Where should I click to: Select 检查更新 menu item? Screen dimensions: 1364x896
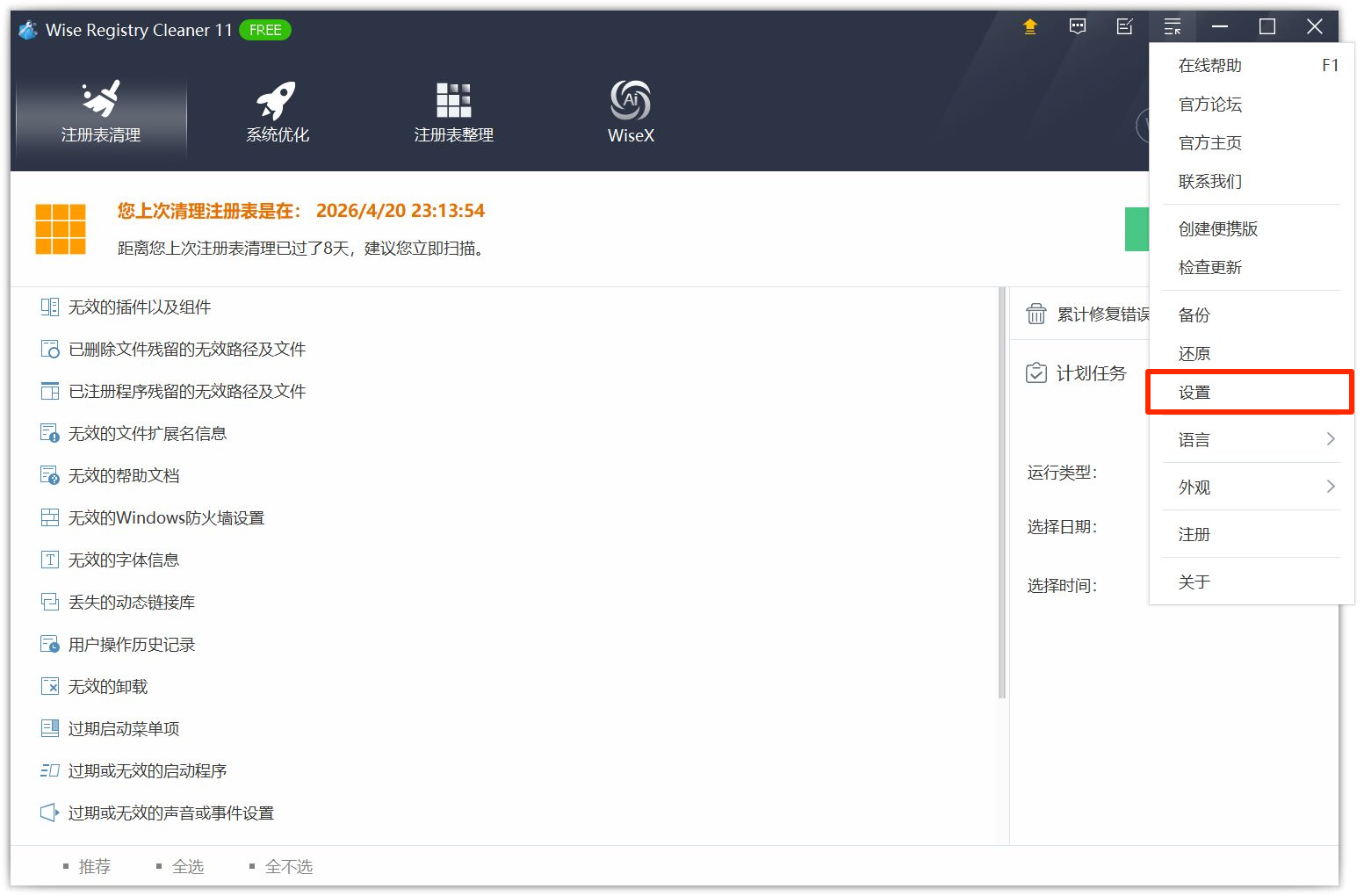coord(1252,268)
